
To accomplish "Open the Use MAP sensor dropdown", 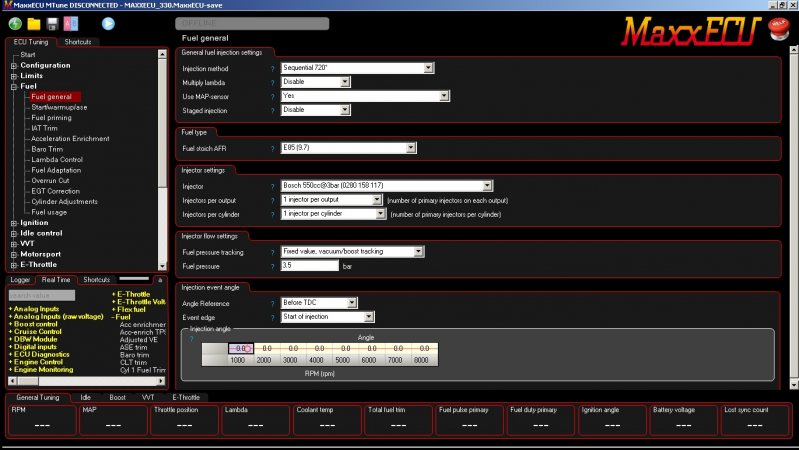I will click(365, 96).
